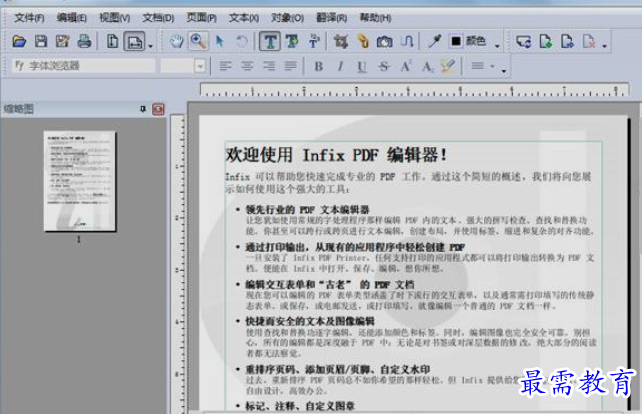Open the 翻译(R) menu
Screen dimensions: 642x414
pos(332,18)
